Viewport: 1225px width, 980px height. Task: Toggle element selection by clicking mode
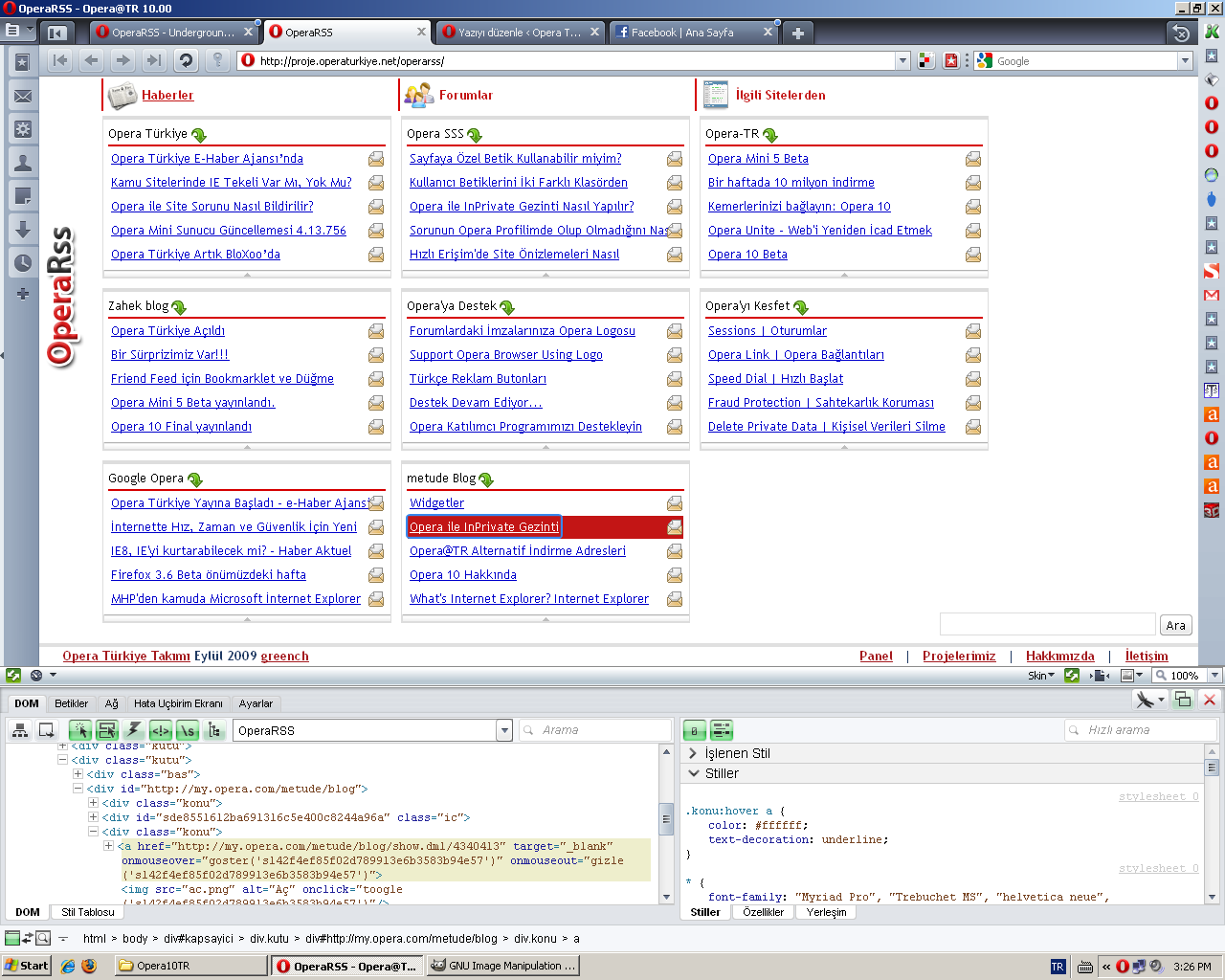tap(80, 730)
